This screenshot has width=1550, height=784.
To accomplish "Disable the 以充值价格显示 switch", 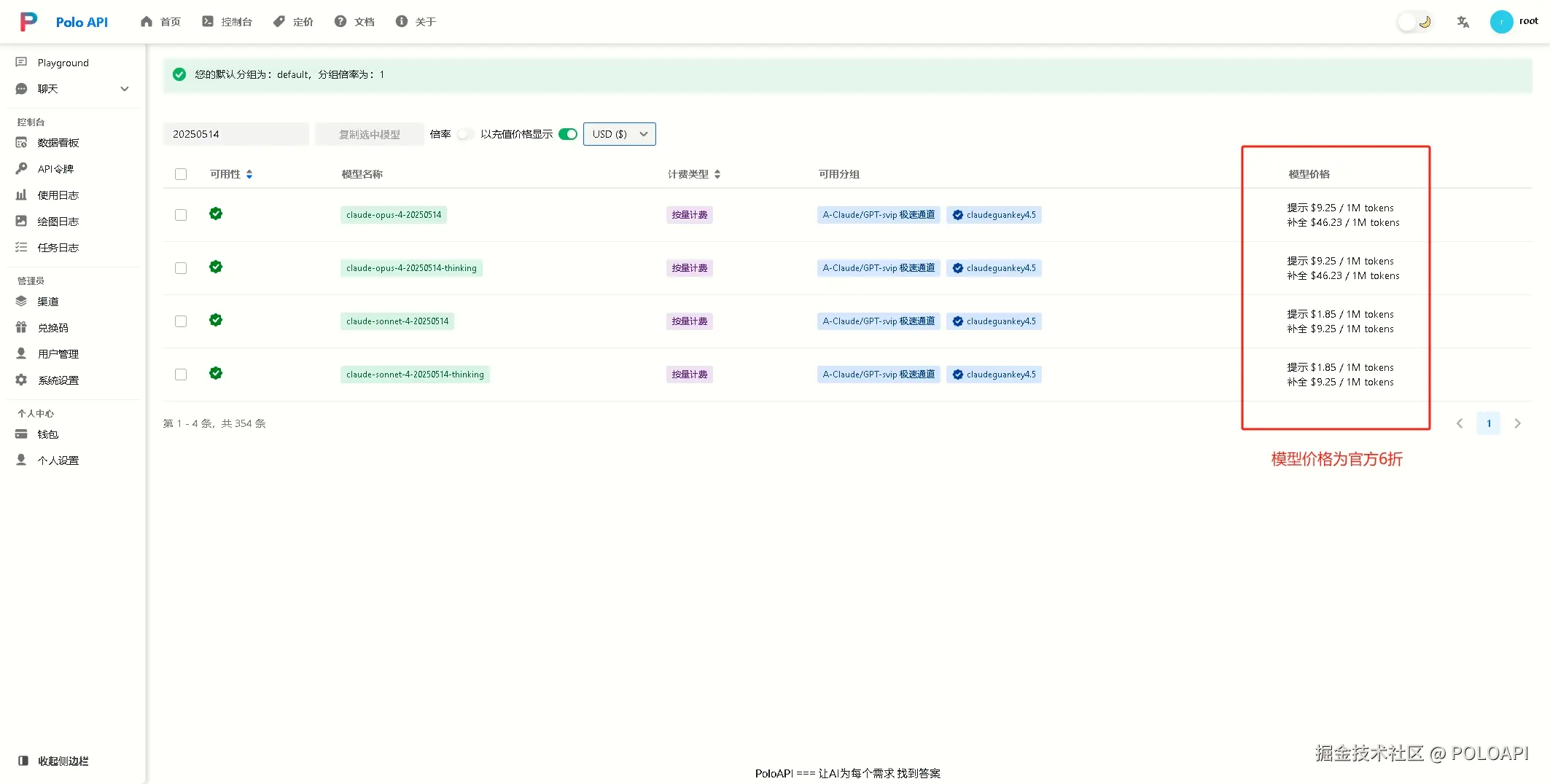I will click(568, 134).
